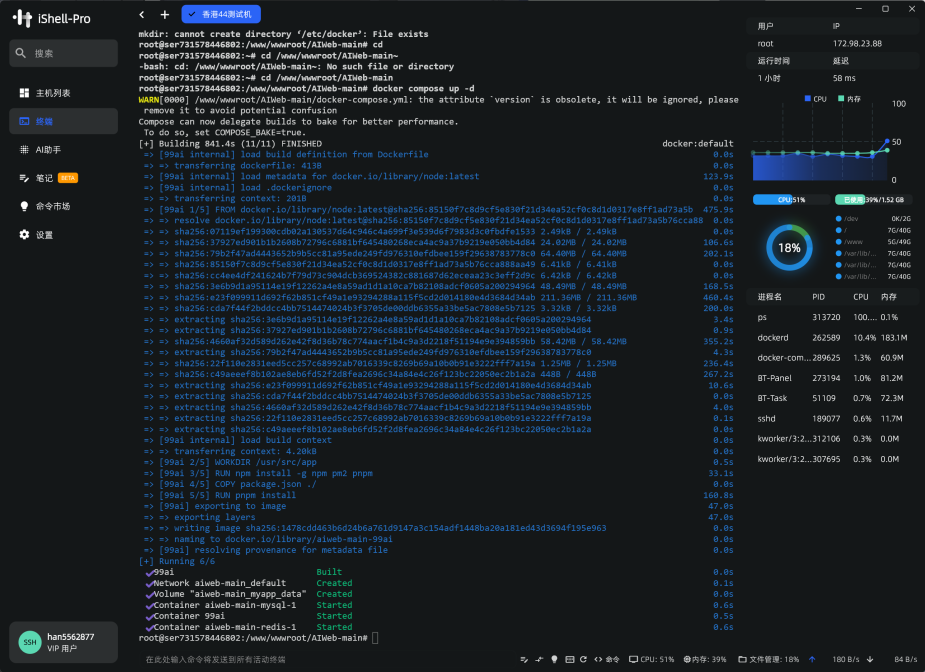
Task: Add a new terminal tab with plus
Action: (x=165, y=14)
